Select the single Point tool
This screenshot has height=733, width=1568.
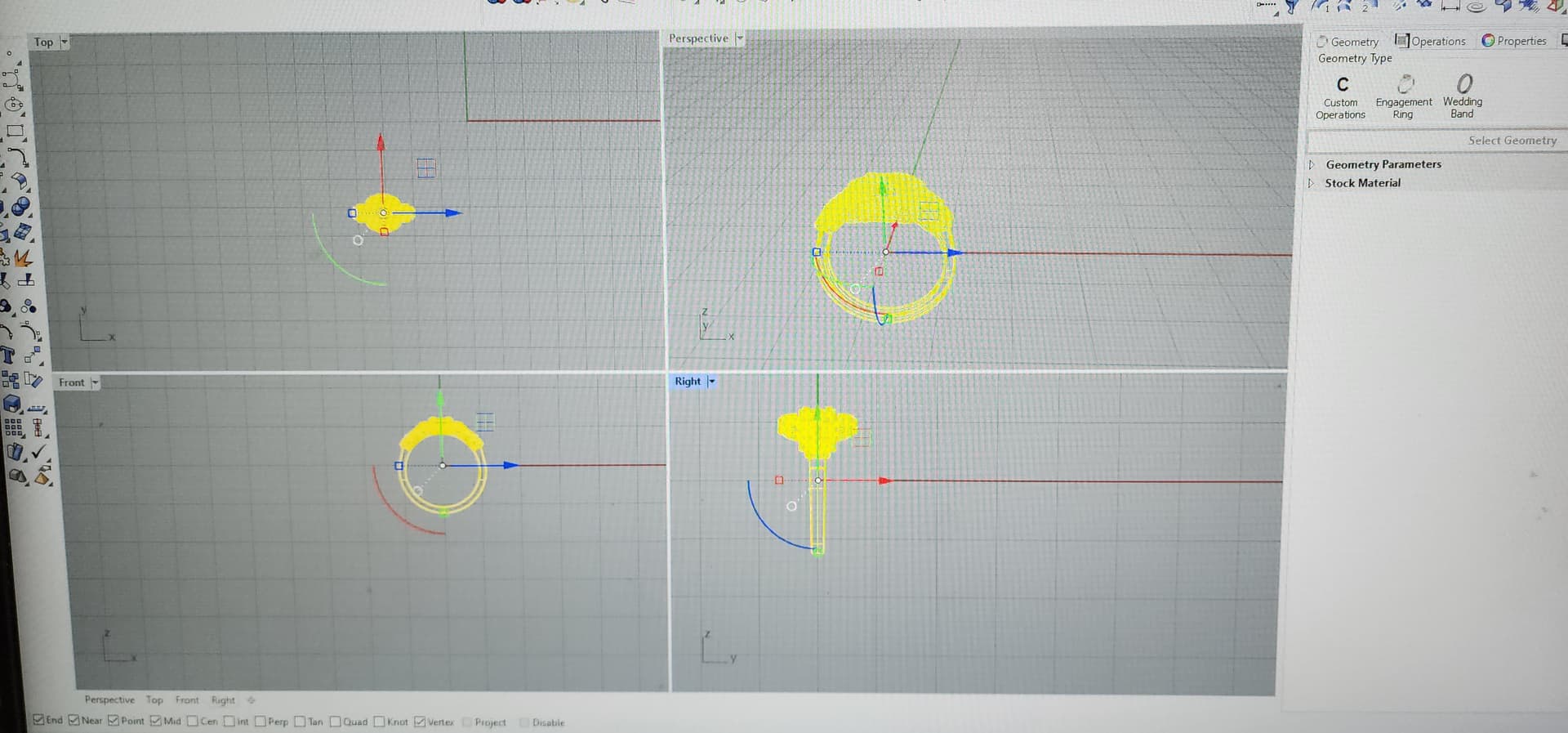9,53
